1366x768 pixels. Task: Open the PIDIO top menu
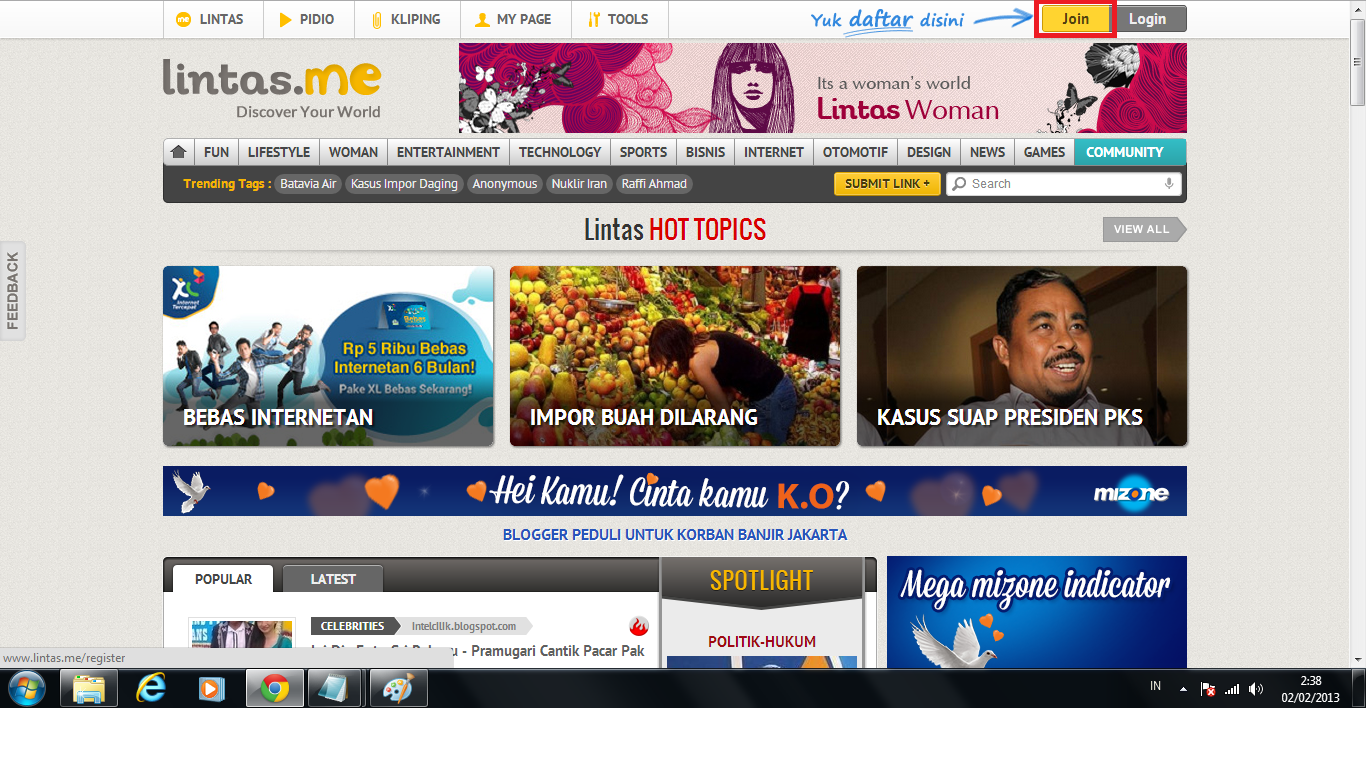click(x=305, y=19)
